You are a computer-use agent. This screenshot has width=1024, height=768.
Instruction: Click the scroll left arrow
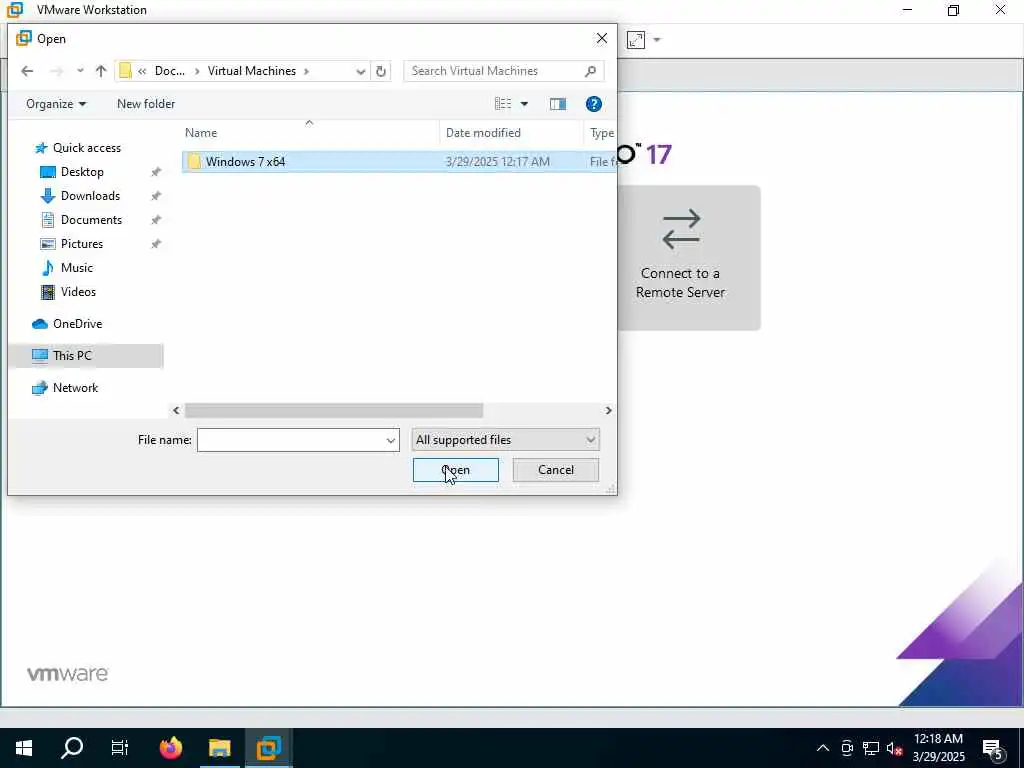tap(176, 410)
